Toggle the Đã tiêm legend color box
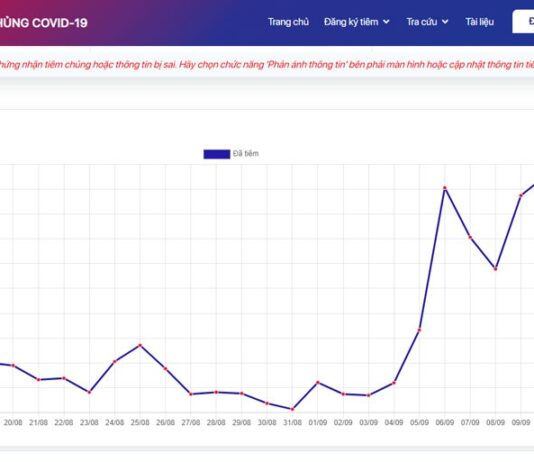The width and height of the screenshot is (534, 462). pos(217,154)
